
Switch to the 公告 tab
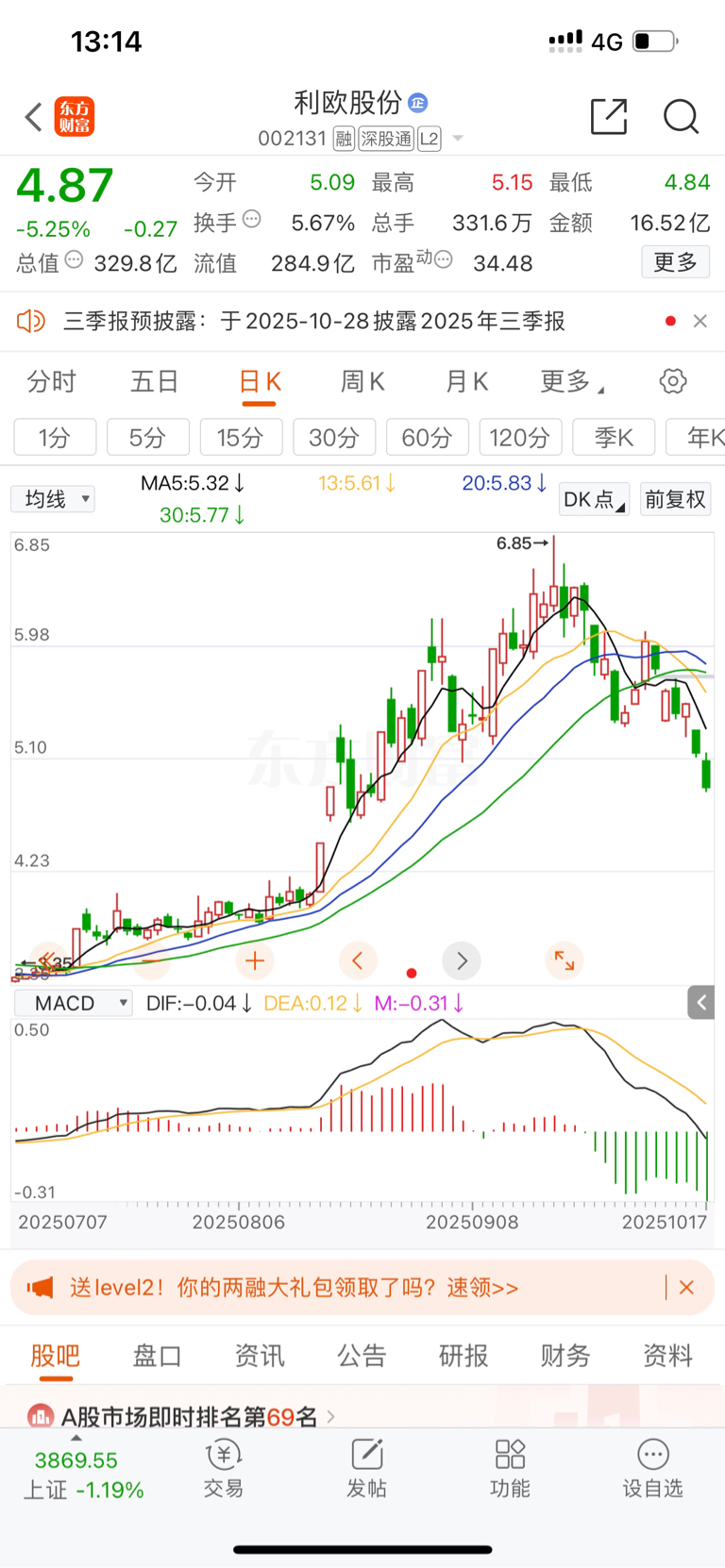[362, 1356]
